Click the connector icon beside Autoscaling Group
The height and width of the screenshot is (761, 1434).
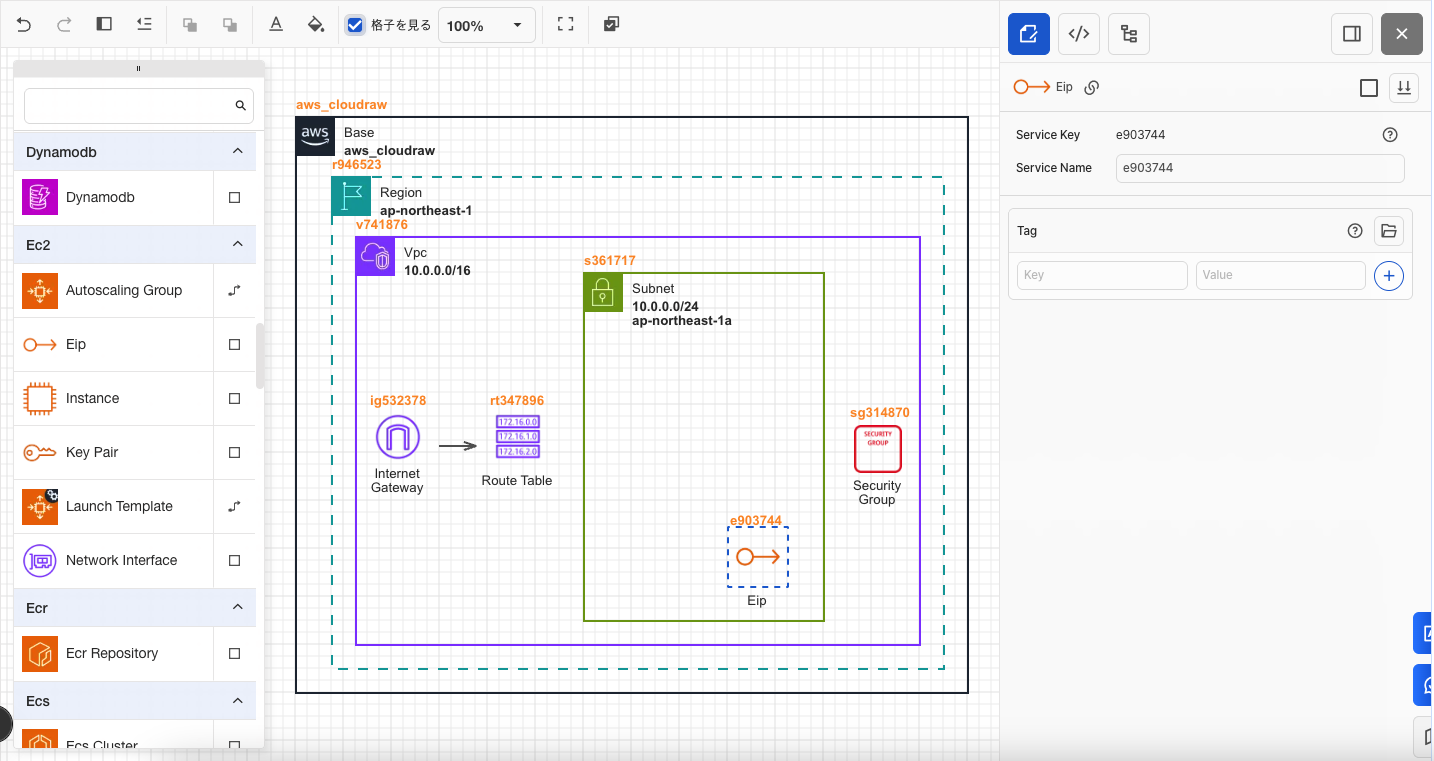[235, 291]
